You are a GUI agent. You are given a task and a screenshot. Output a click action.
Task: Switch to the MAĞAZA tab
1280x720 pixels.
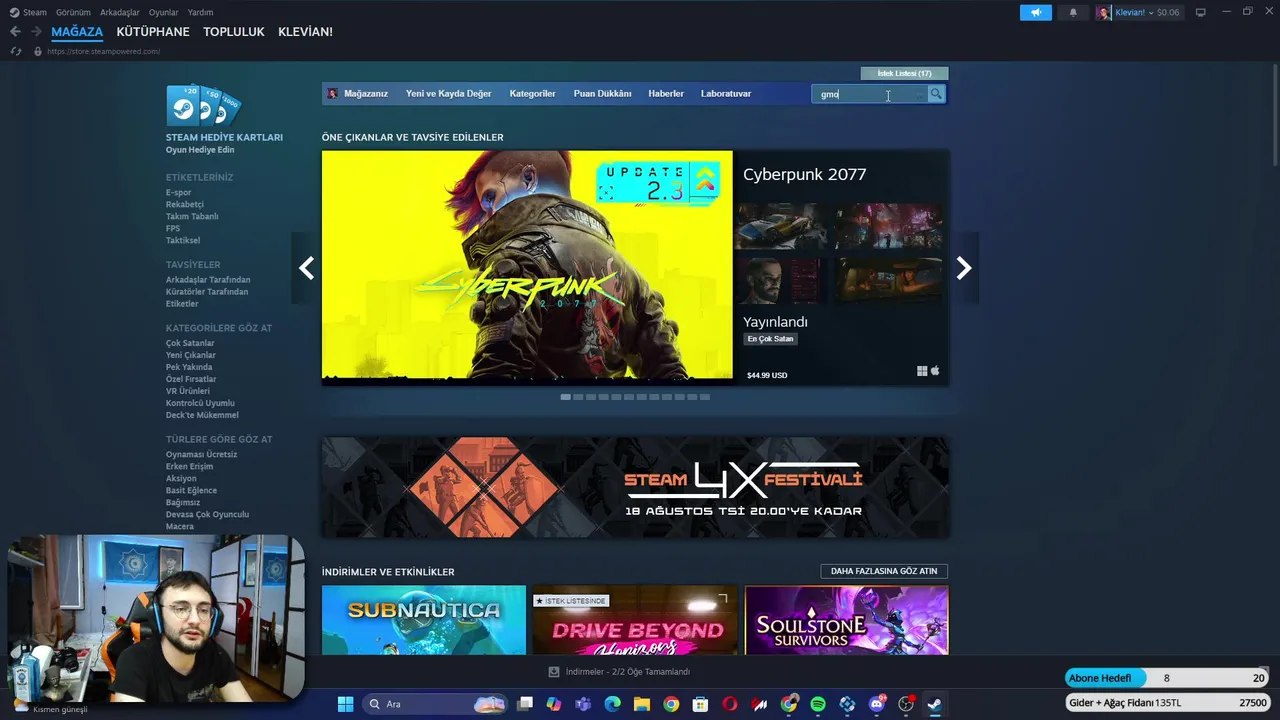pos(77,32)
